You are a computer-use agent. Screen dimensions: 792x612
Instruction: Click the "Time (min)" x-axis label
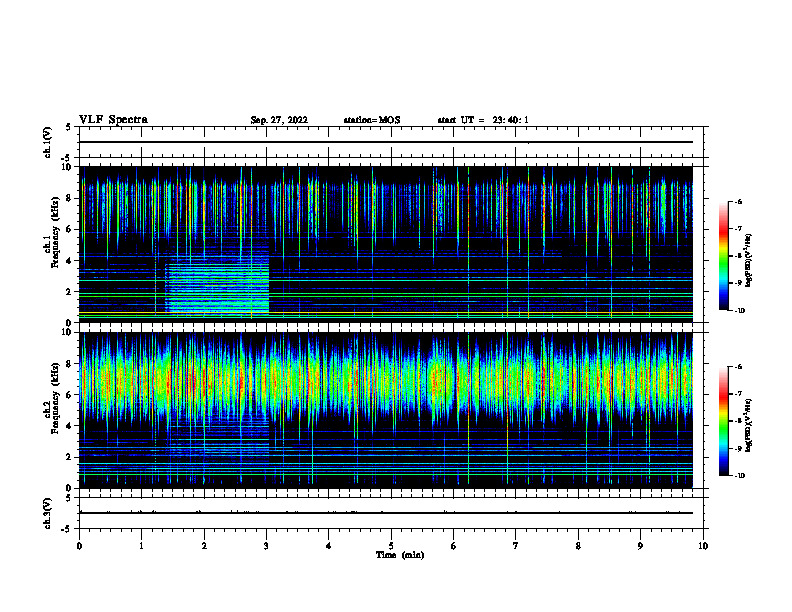[x=400, y=555]
